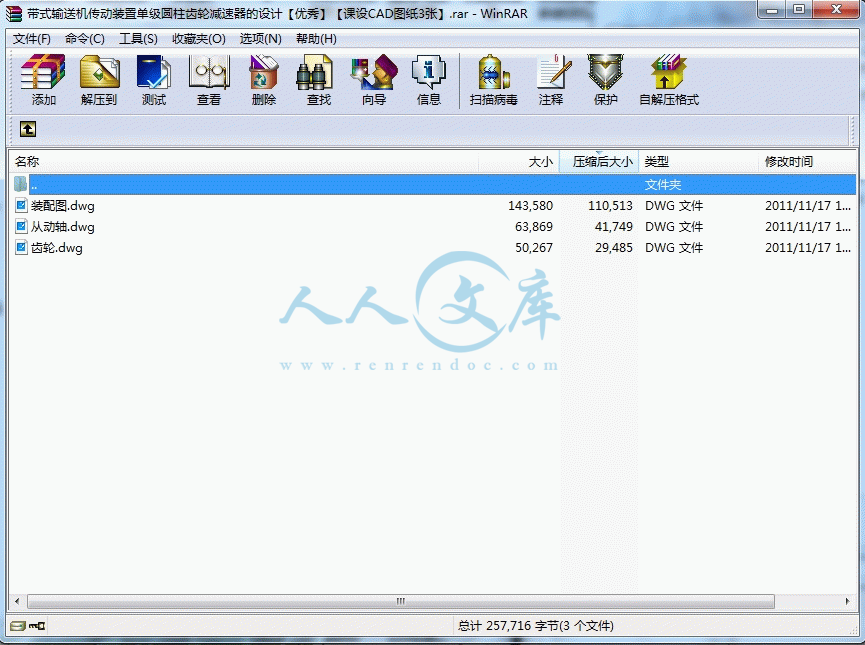Click the 注释 (Comment) toolbar icon

pos(553,72)
